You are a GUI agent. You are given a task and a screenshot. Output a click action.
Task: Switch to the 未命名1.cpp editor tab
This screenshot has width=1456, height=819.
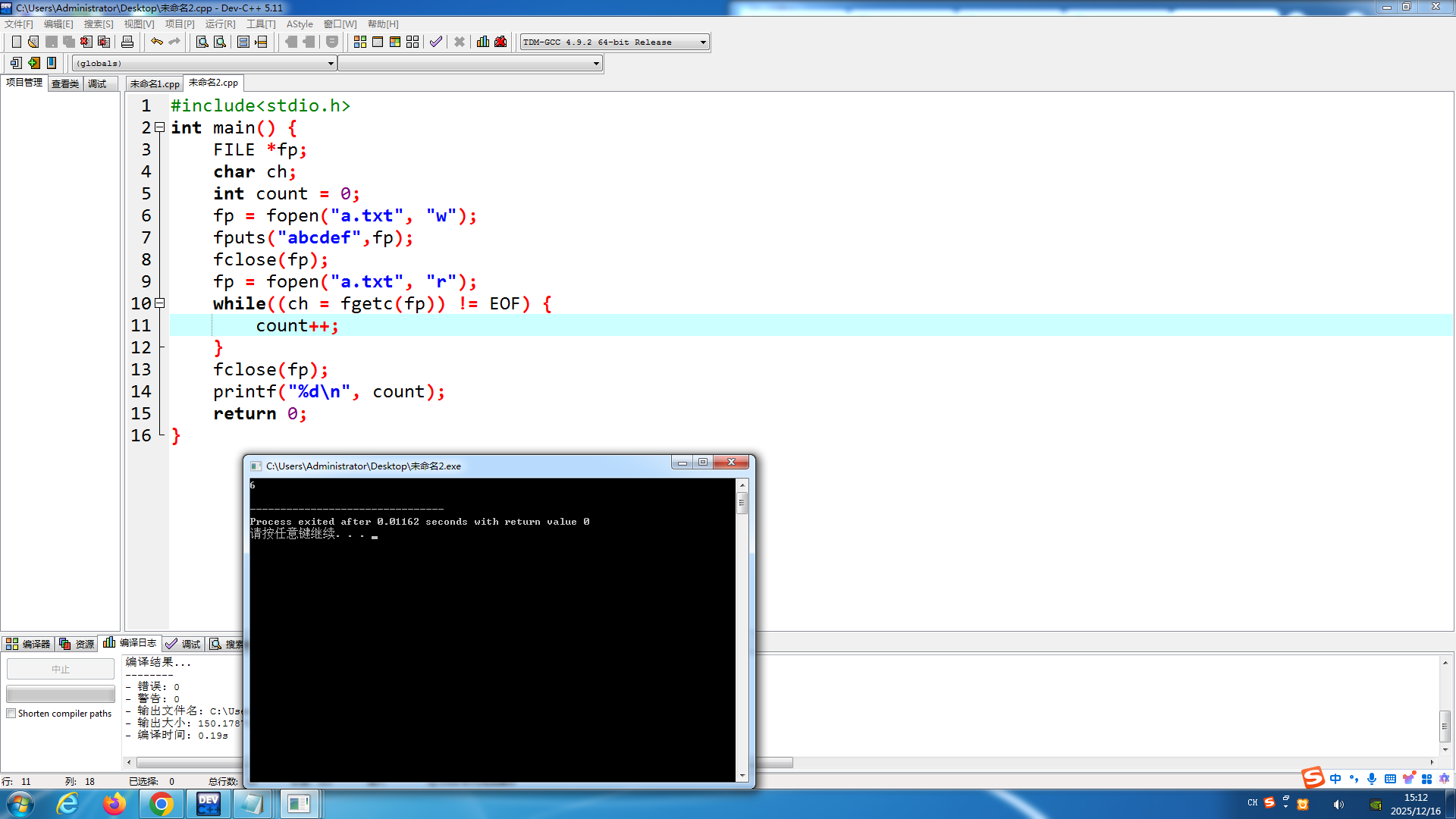tap(155, 83)
